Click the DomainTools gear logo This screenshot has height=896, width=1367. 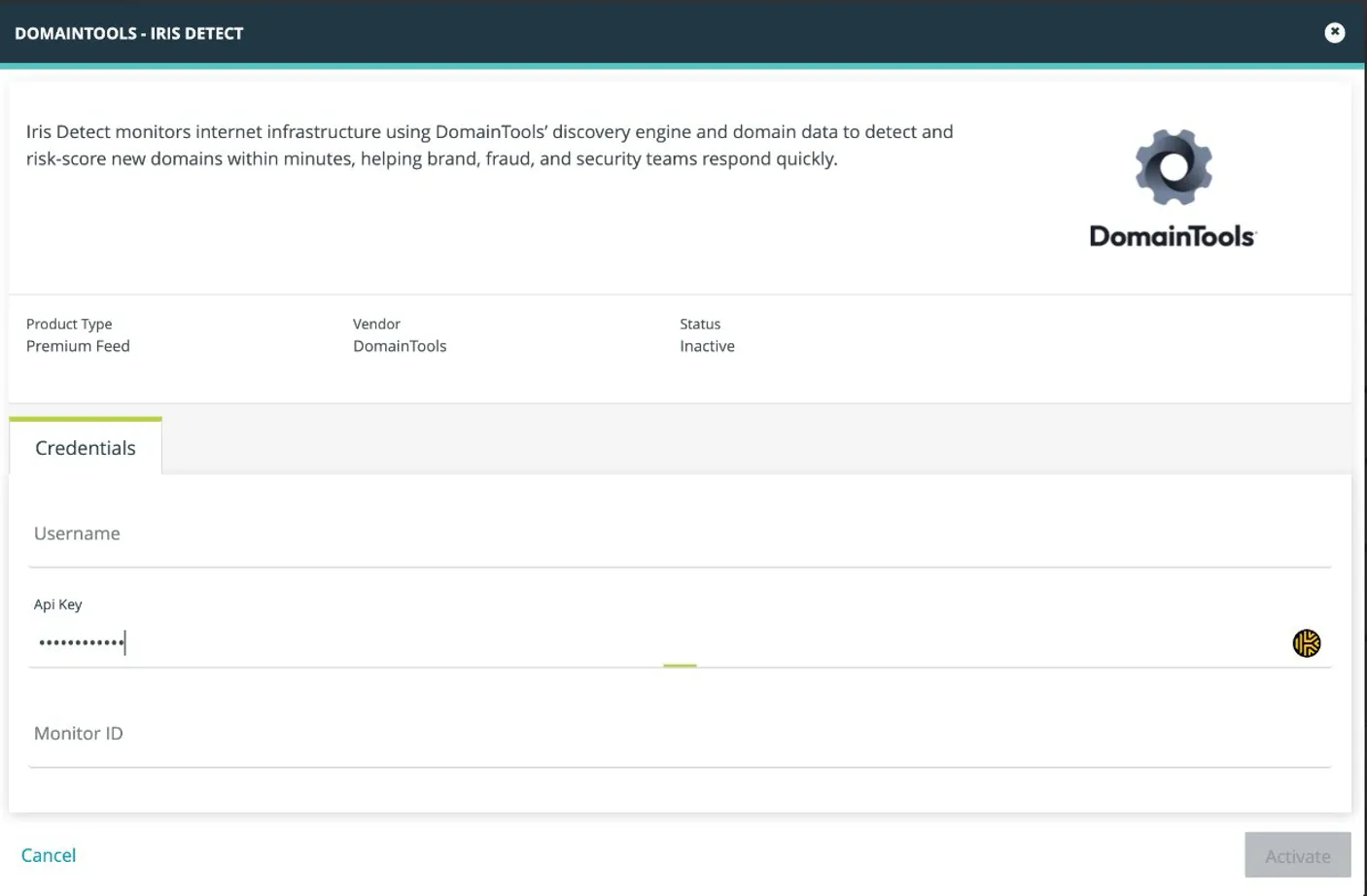coord(1174,167)
